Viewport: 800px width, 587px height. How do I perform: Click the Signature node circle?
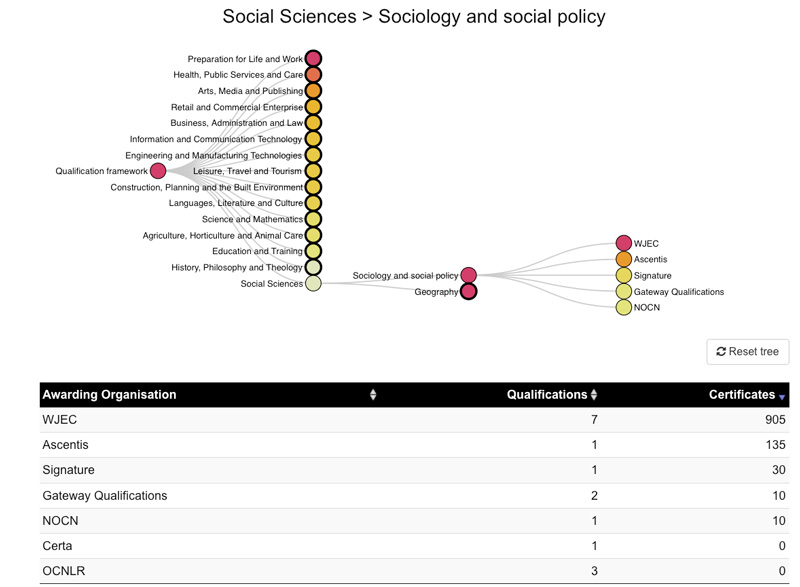click(623, 275)
